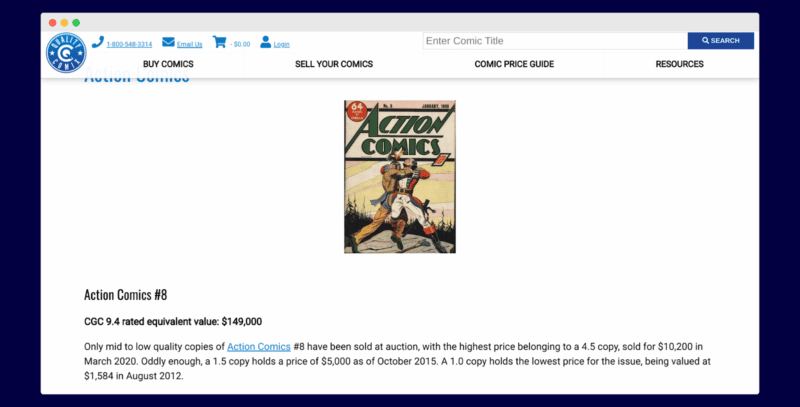Viewport: 800px width, 407px height.
Task: Click the Action Comics cover image
Action: 400,176
